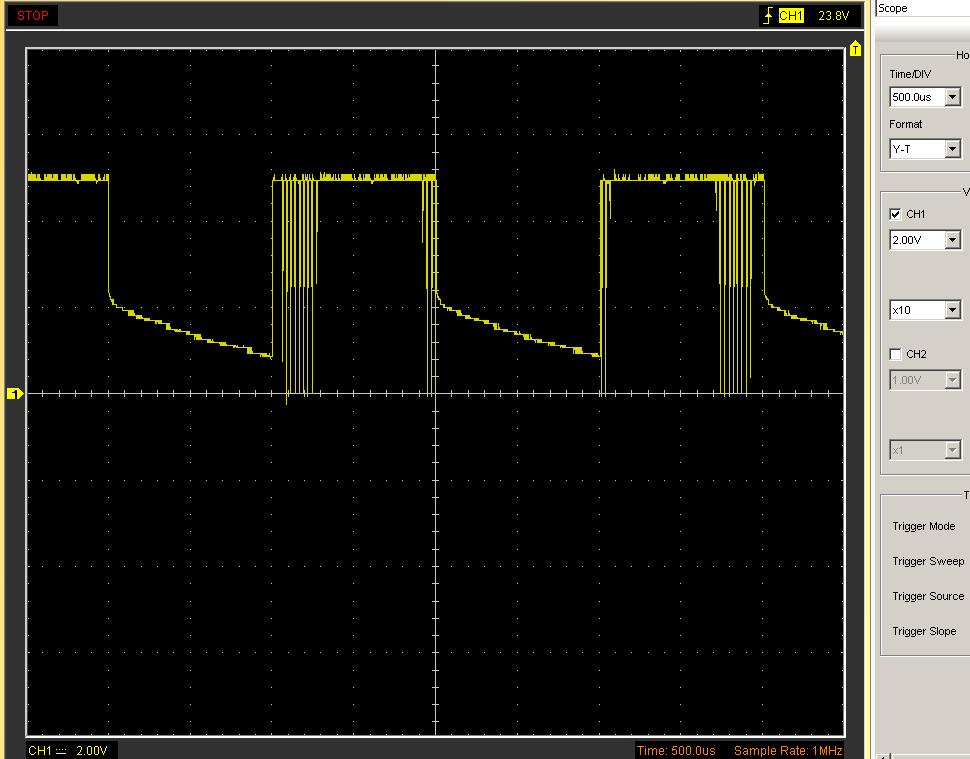Enable the CH2 channel checkbox

click(895, 354)
